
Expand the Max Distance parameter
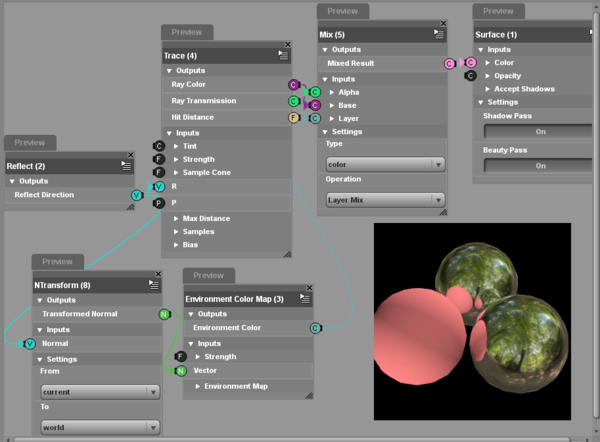176,219
